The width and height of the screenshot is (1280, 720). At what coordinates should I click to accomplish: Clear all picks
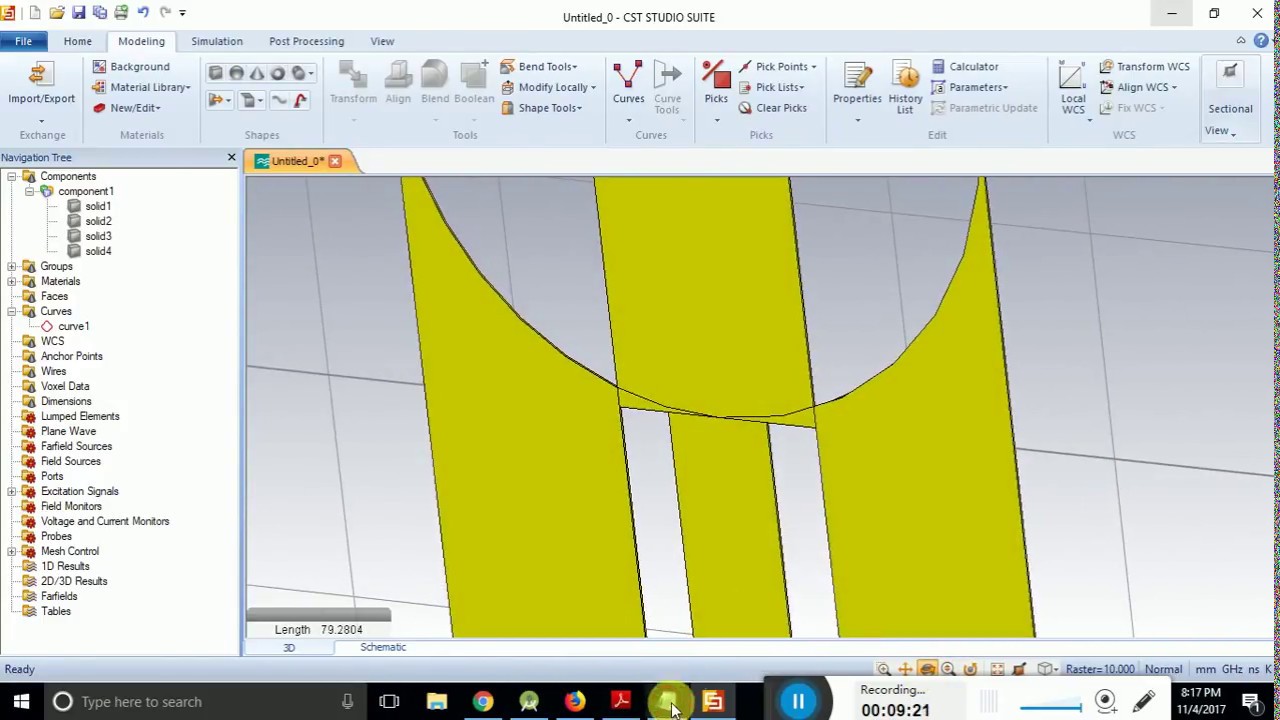pyautogui.click(x=773, y=108)
